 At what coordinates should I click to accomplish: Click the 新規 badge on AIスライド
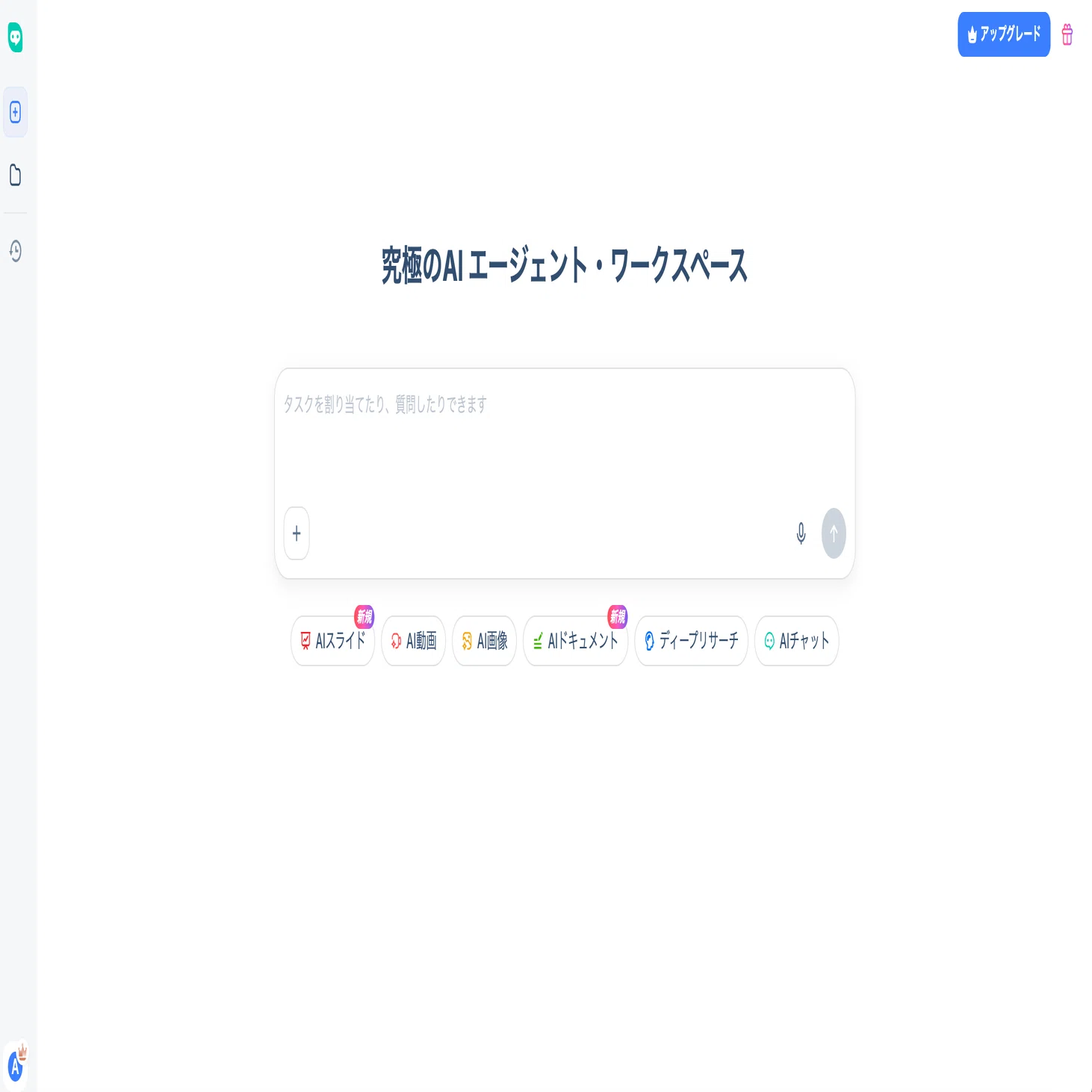point(364,616)
